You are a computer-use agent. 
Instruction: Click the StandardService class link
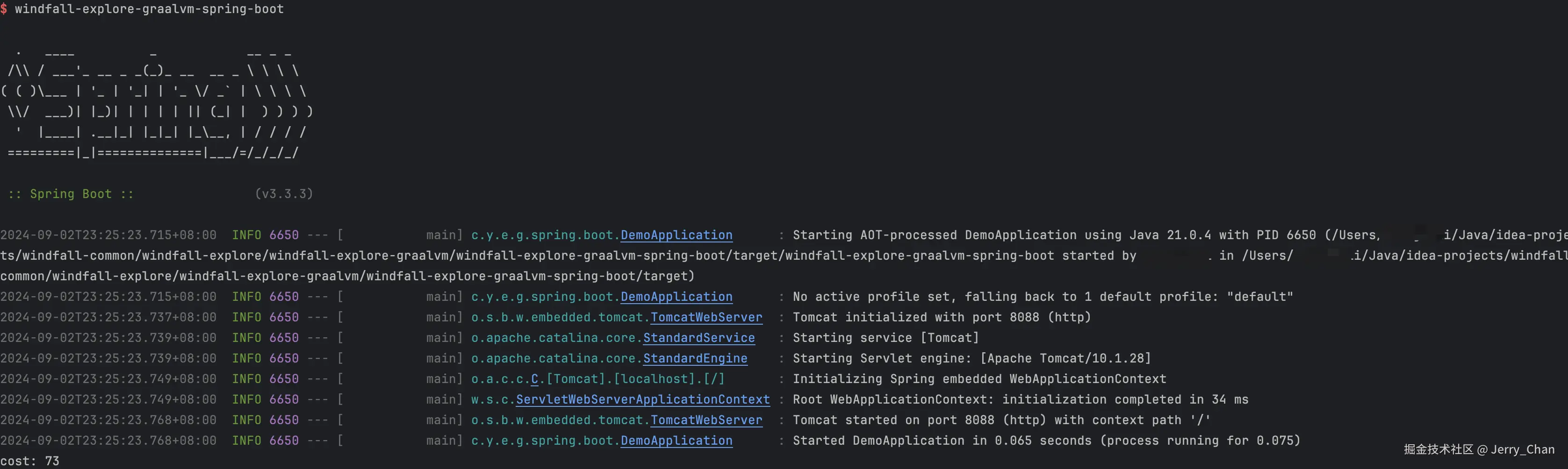tap(699, 338)
